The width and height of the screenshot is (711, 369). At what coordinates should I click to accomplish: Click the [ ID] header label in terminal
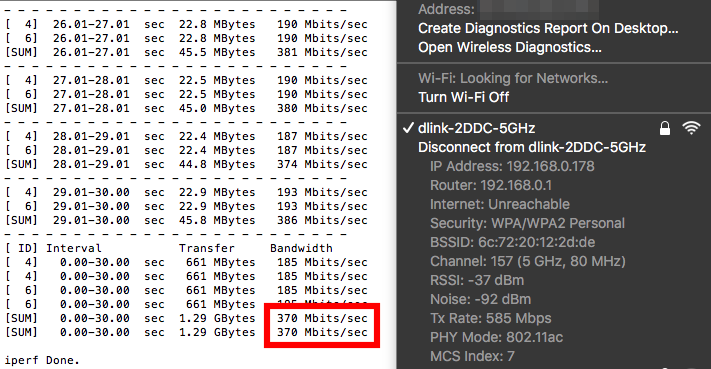(x=21, y=248)
